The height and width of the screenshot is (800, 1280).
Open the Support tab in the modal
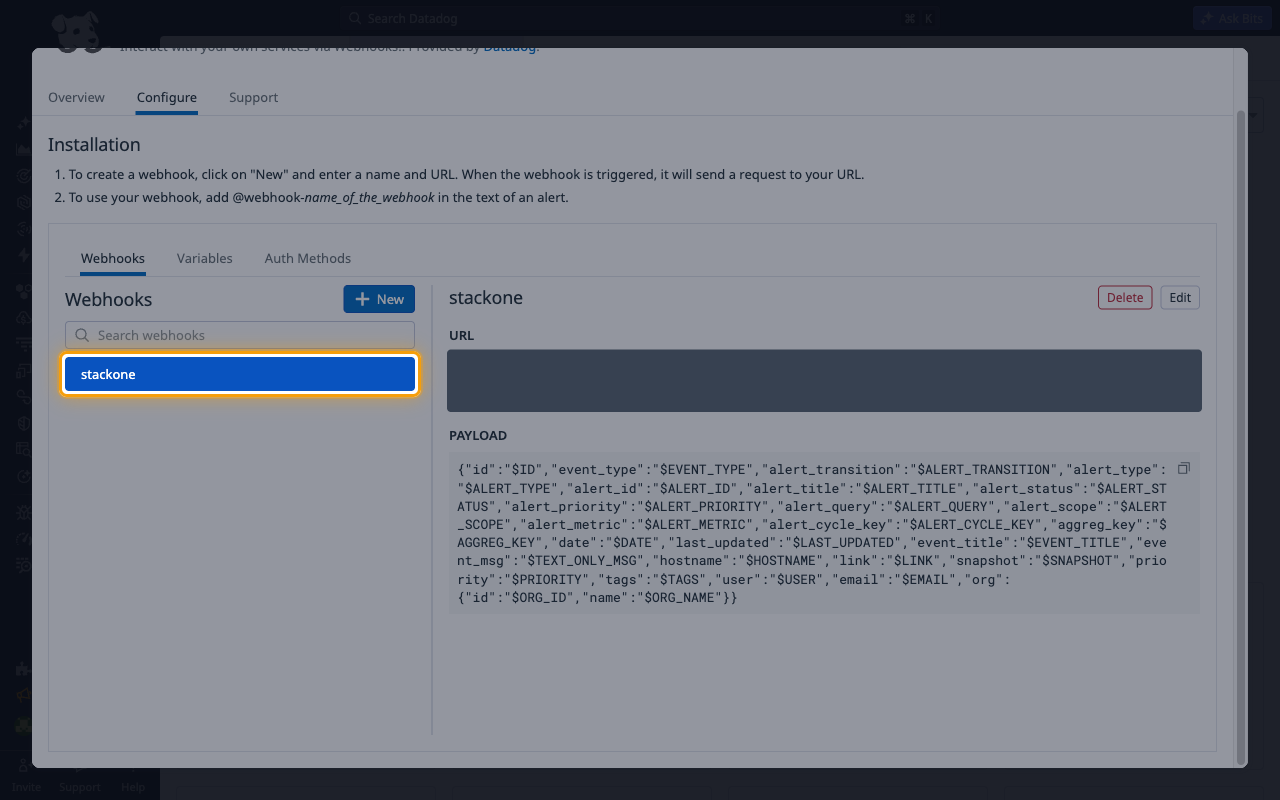click(253, 97)
